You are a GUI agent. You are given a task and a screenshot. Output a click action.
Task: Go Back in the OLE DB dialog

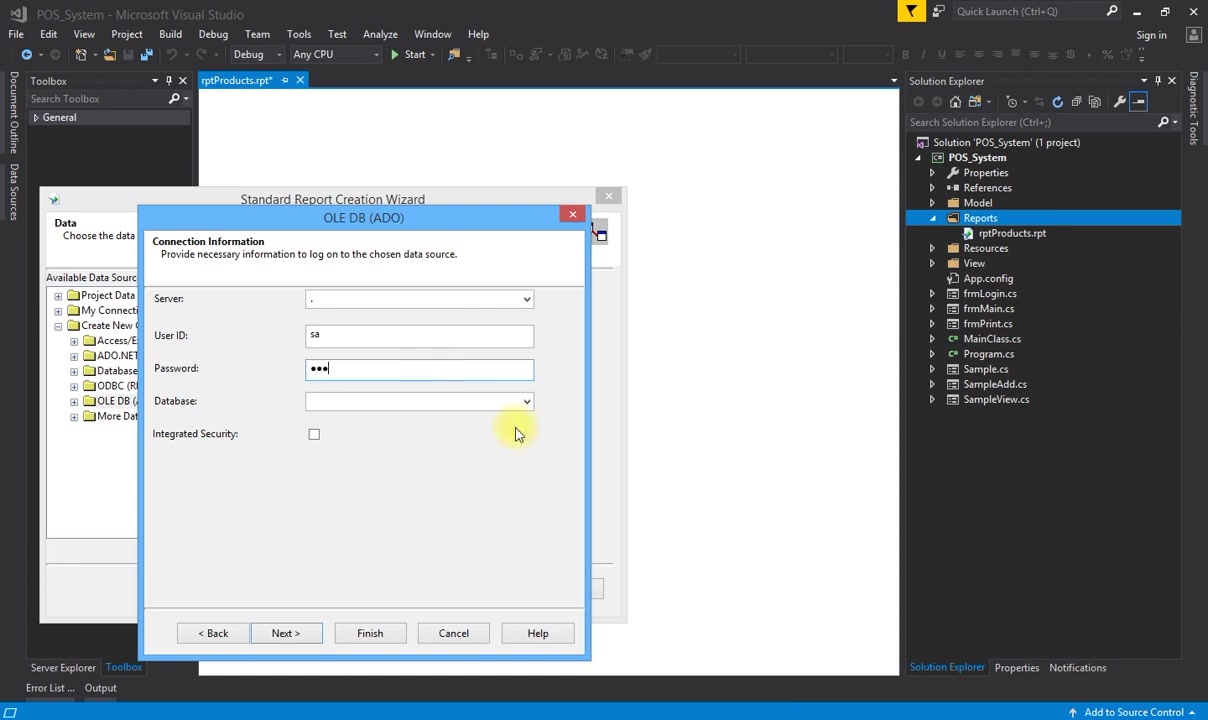[213, 633]
